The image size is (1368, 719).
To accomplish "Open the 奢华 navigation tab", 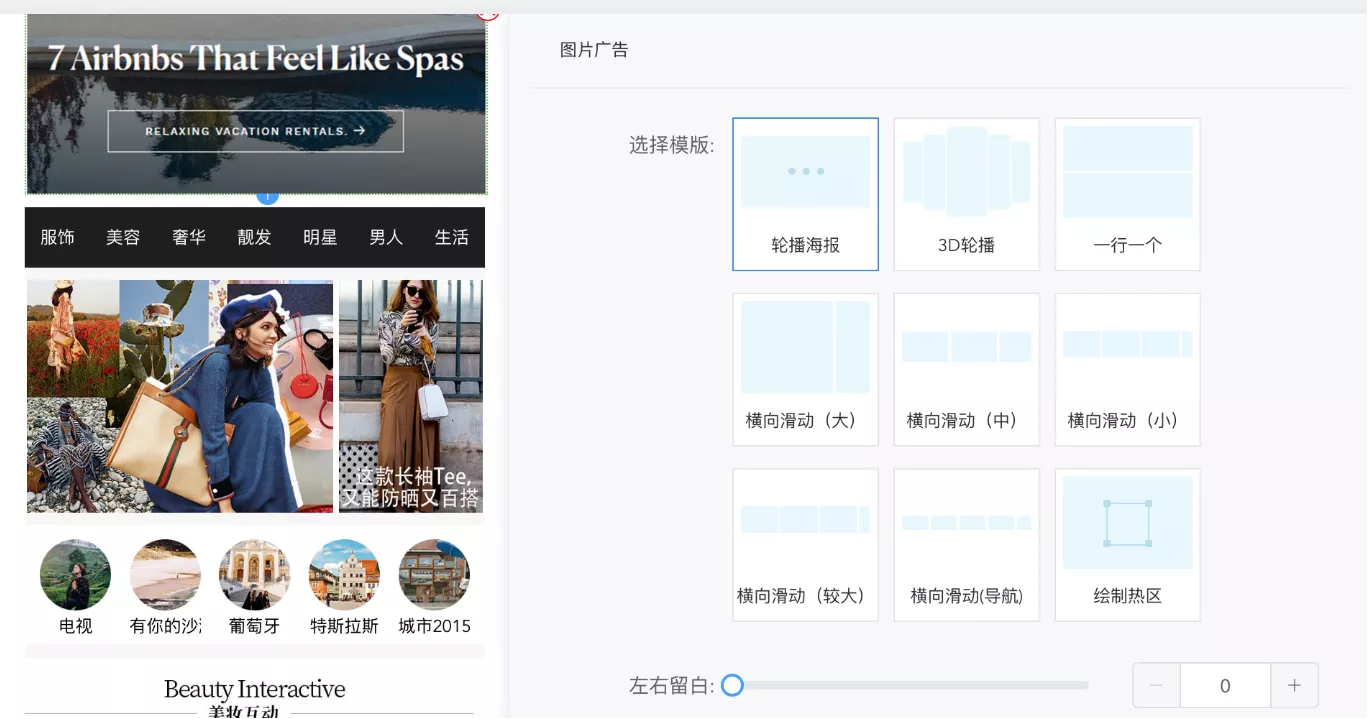I will [x=189, y=237].
